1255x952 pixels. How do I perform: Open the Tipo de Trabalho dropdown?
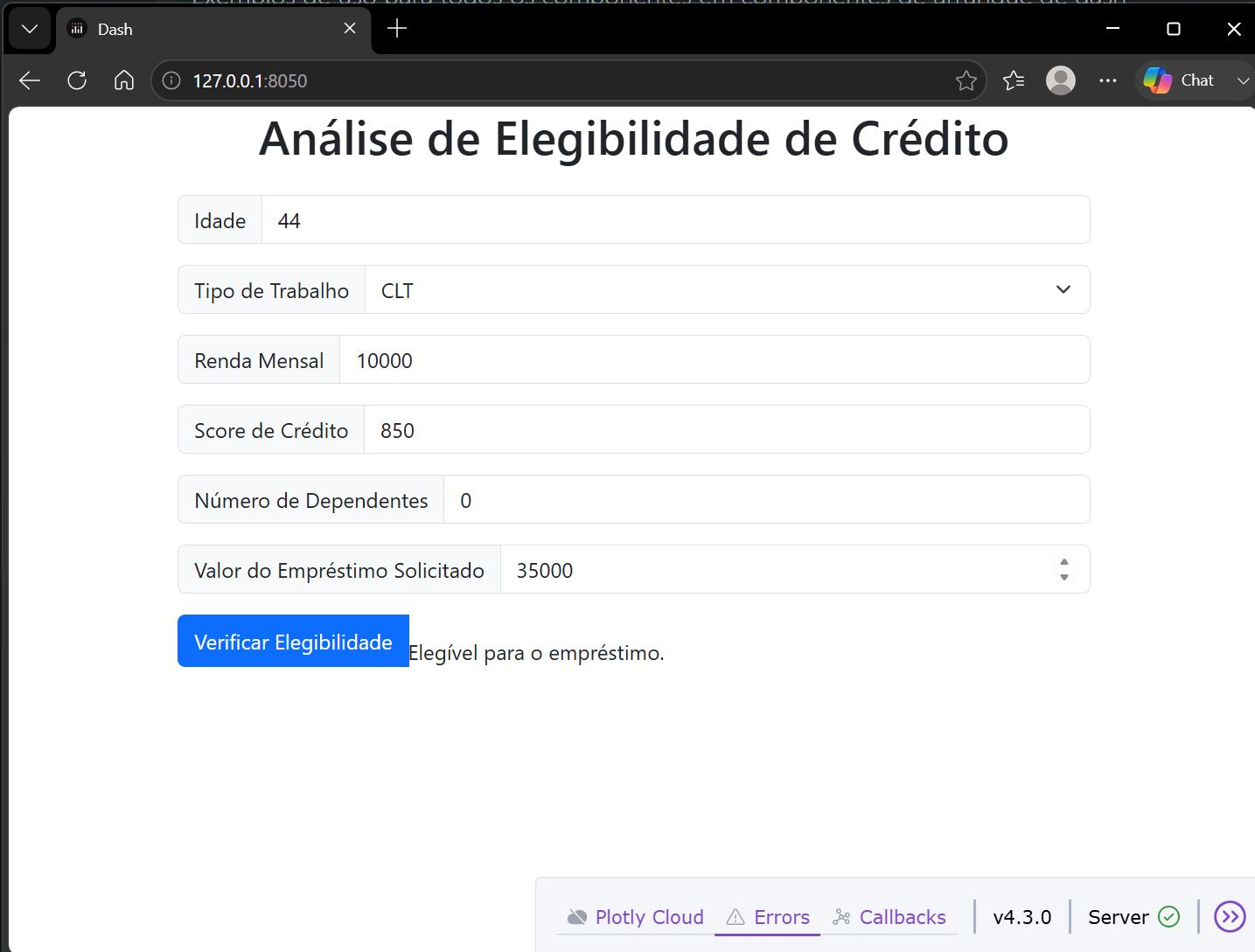pos(727,290)
